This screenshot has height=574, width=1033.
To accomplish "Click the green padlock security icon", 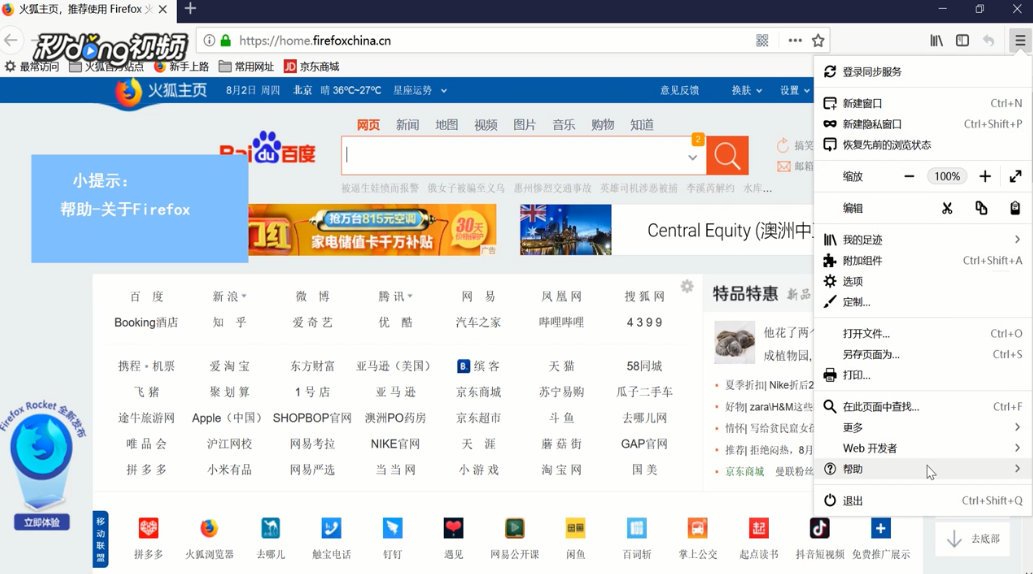I will [x=226, y=40].
